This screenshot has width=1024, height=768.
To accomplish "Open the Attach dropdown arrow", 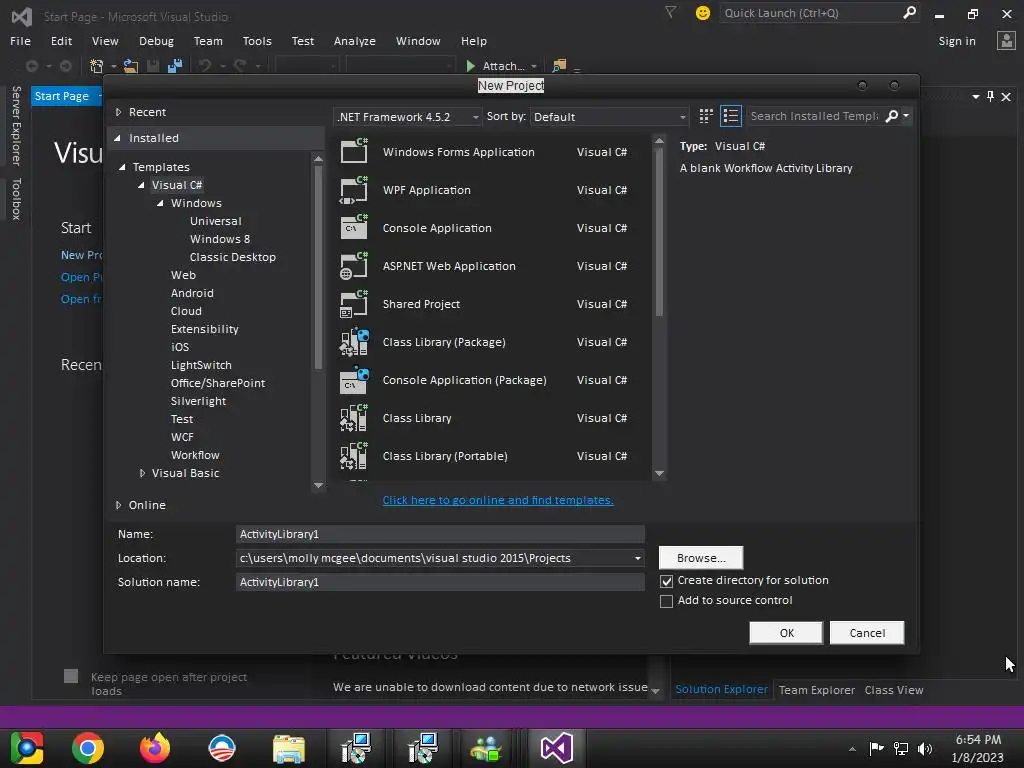I will click(534, 66).
